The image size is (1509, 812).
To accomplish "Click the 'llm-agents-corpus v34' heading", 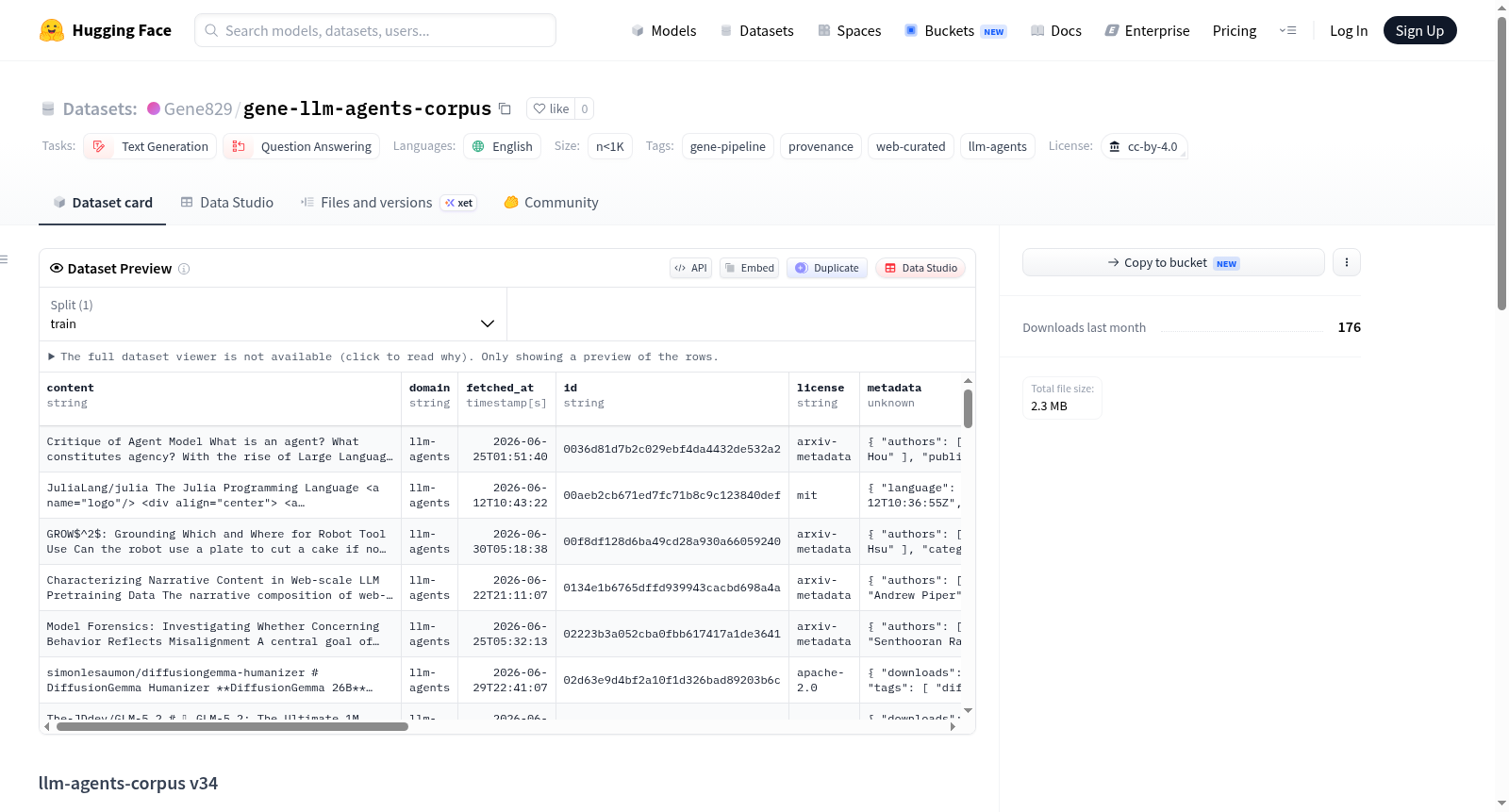I will point(128,784).
